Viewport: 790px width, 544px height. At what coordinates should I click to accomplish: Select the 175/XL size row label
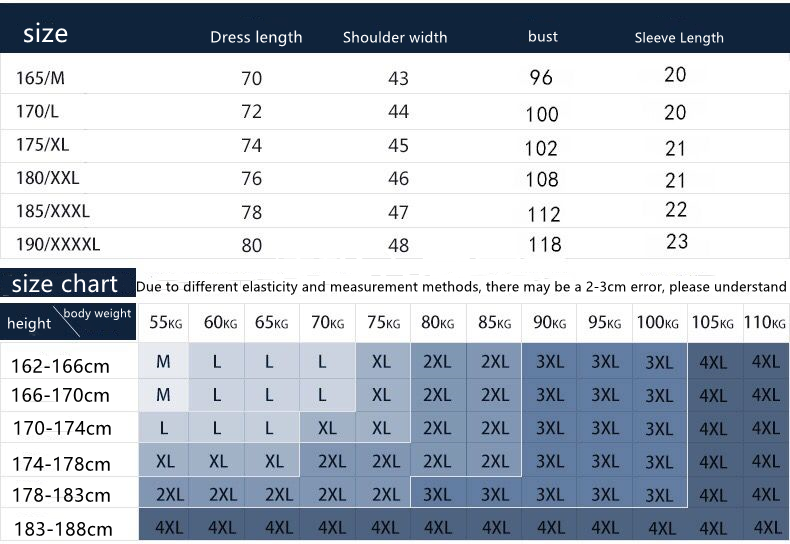43,144
